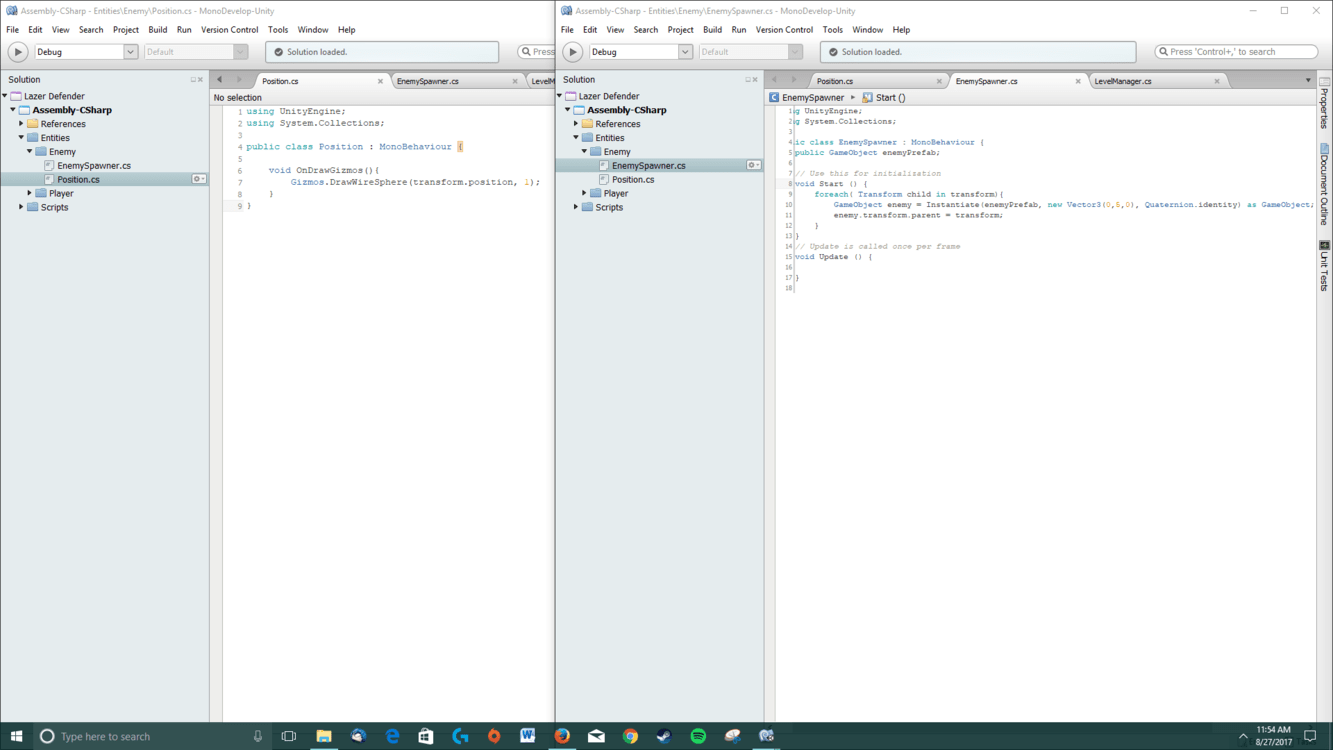Open options gear on highlighted EnemySpawner.cs tree row
Viewport: 1333px width, 750px height.
click(x=753, y=165)
